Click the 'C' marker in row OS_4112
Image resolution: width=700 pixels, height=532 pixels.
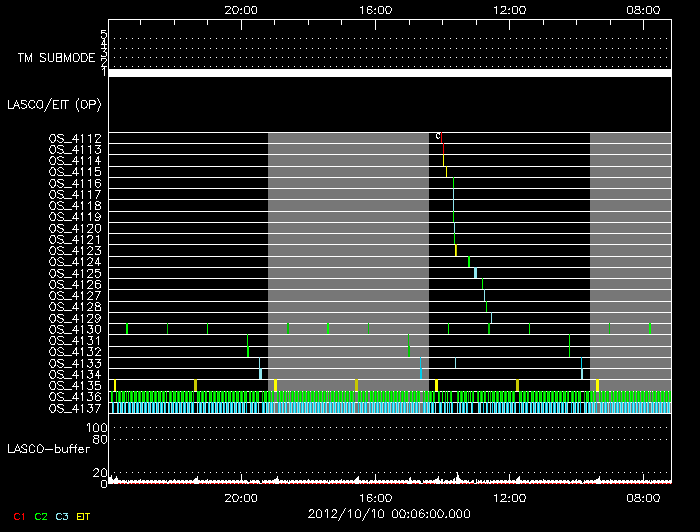[x=437, y=137]
